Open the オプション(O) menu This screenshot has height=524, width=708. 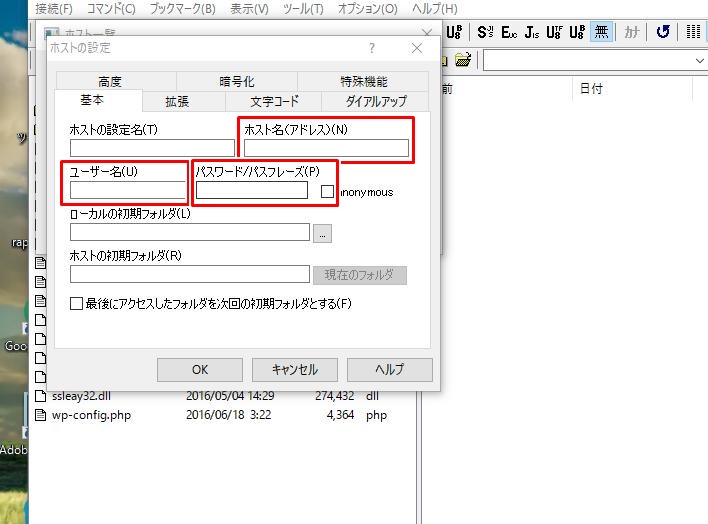pyautogui.click(x=368, y=9)
